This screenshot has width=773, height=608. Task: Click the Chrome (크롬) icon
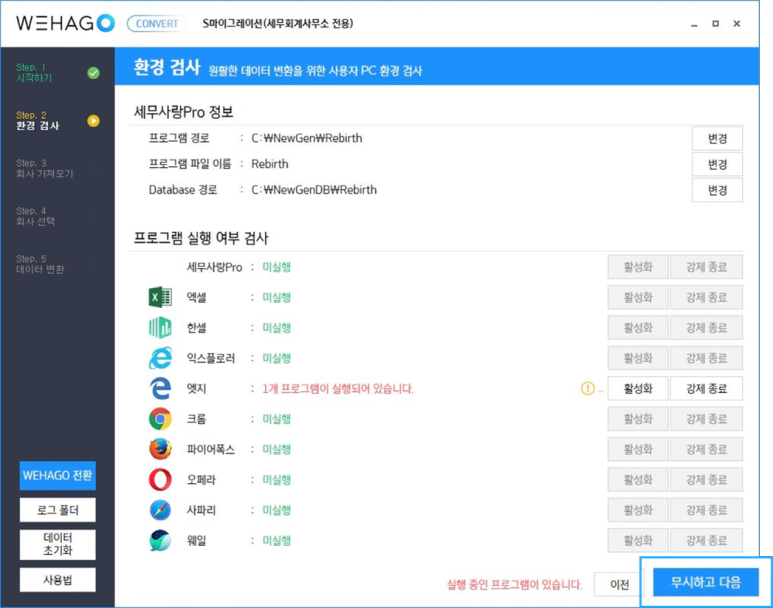[160, 419]
